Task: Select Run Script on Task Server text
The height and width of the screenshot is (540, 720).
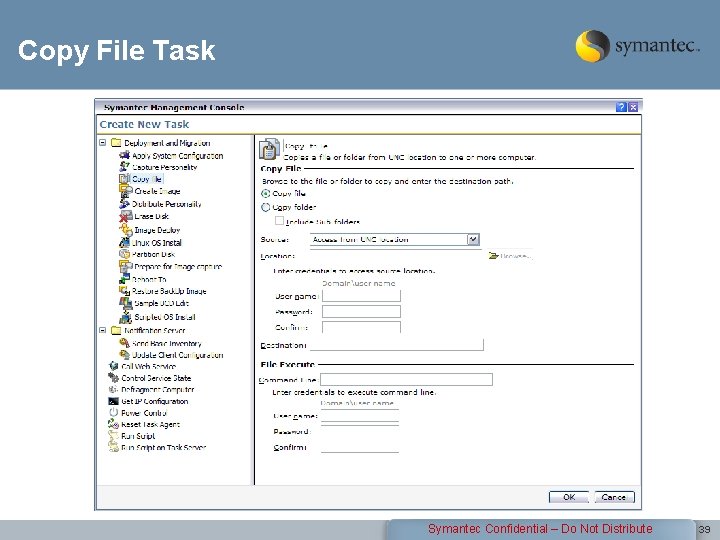Action: tap(163, 447)
